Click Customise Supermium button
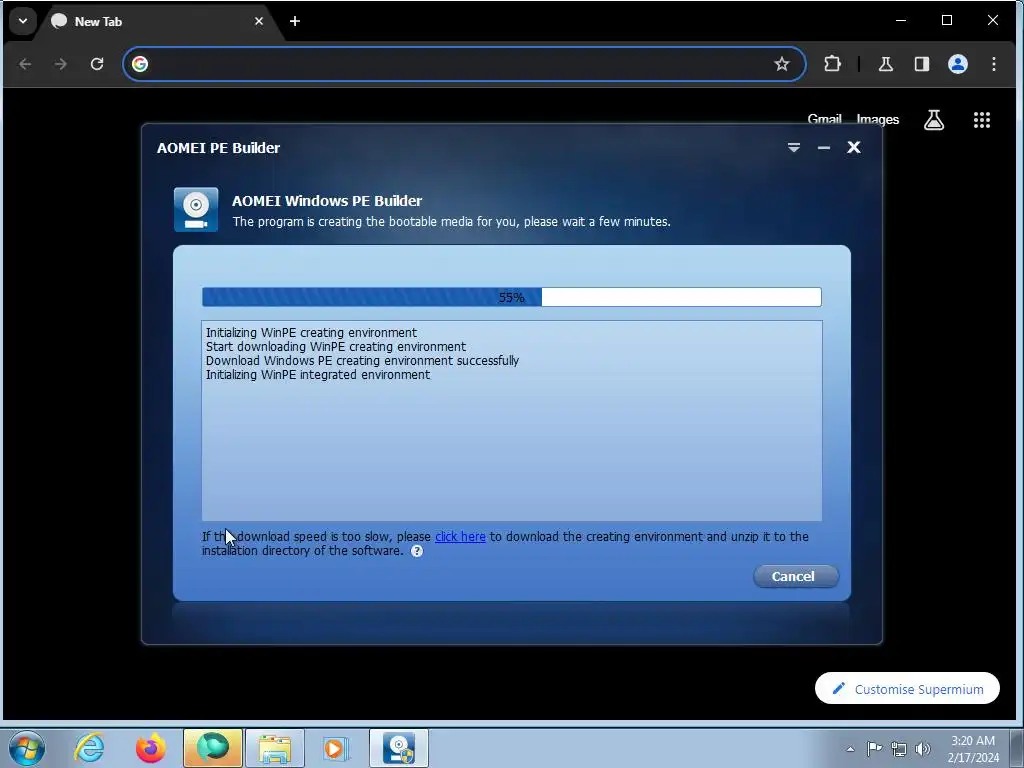Screen dimensions: 1024x768 point(907,688)
